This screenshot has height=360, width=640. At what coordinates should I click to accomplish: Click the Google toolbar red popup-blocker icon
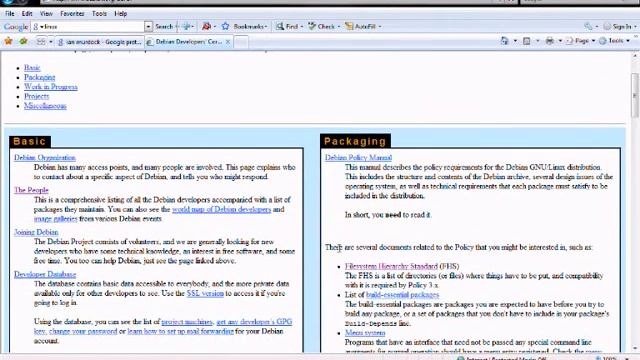(x=207, y=26)
